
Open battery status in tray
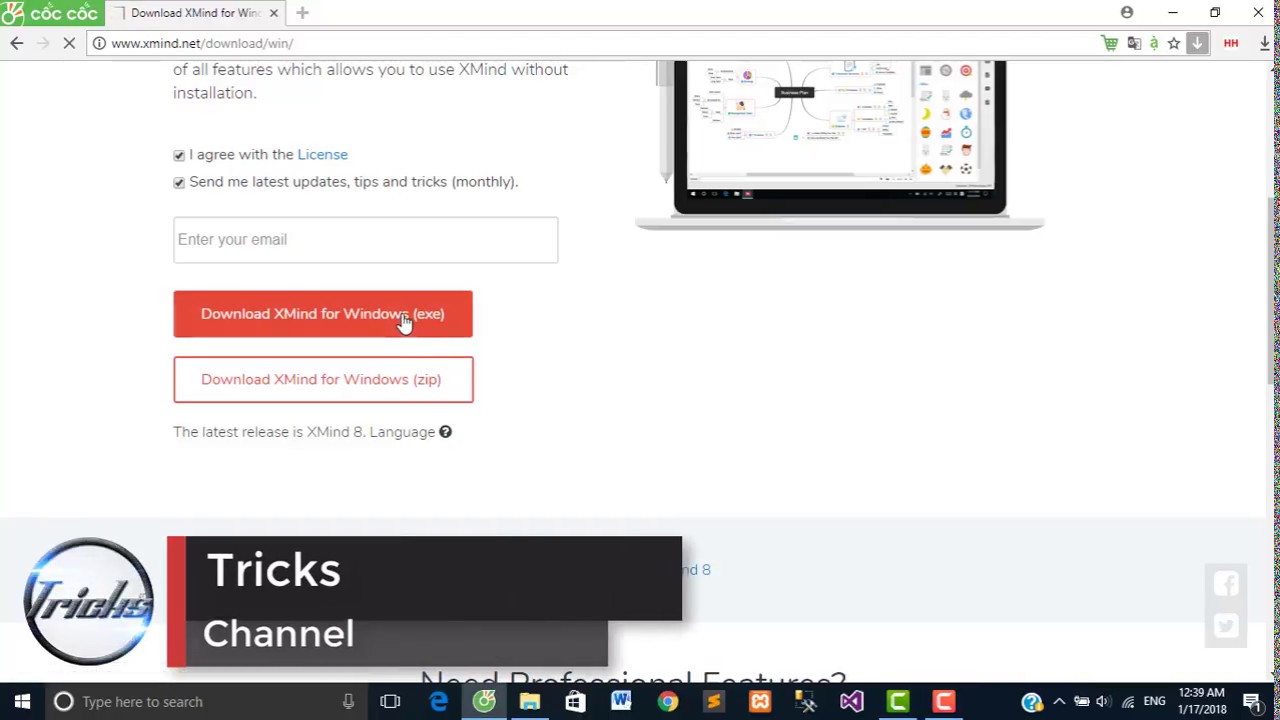(1081, 702)
